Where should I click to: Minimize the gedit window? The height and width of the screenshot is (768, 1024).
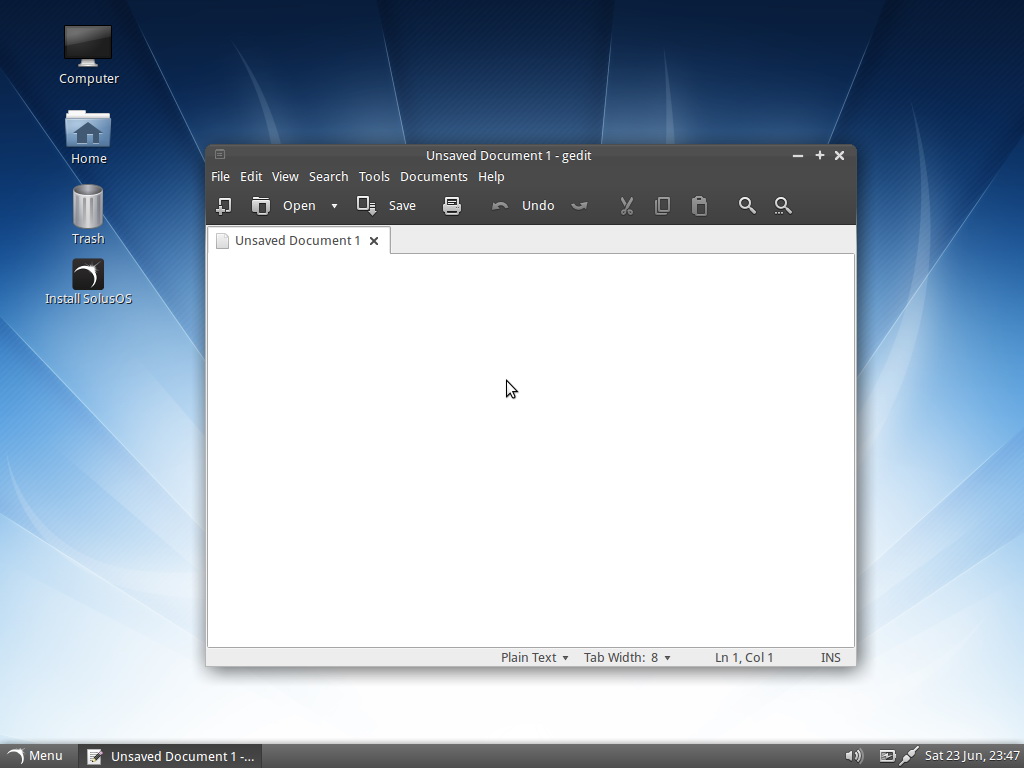pos(797,155)
